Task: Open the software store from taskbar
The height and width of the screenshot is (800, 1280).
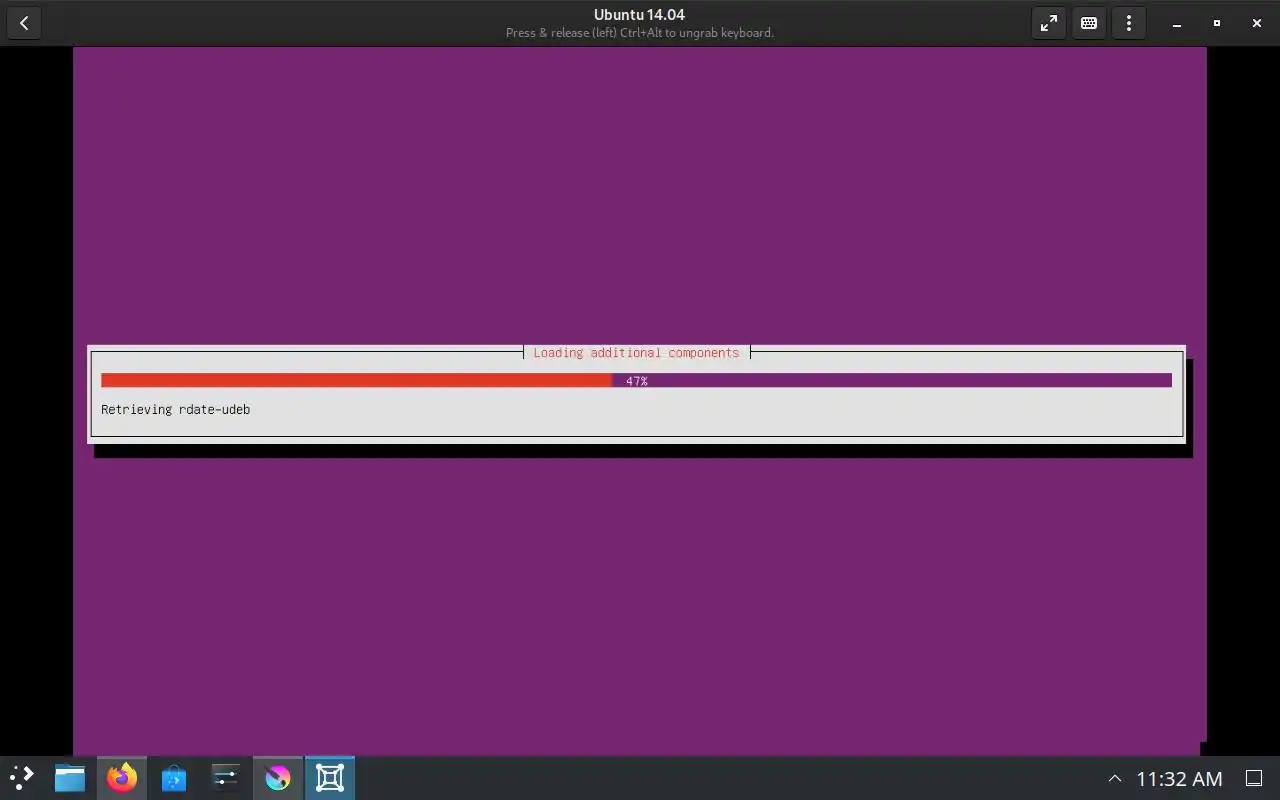Action: click(174, 777)
